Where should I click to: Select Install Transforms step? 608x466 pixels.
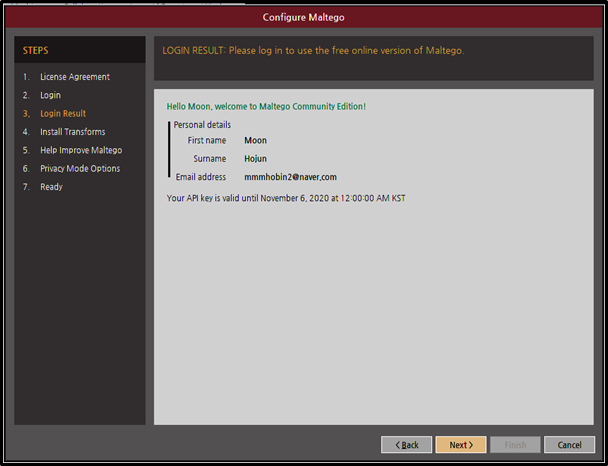pos(73,132)
